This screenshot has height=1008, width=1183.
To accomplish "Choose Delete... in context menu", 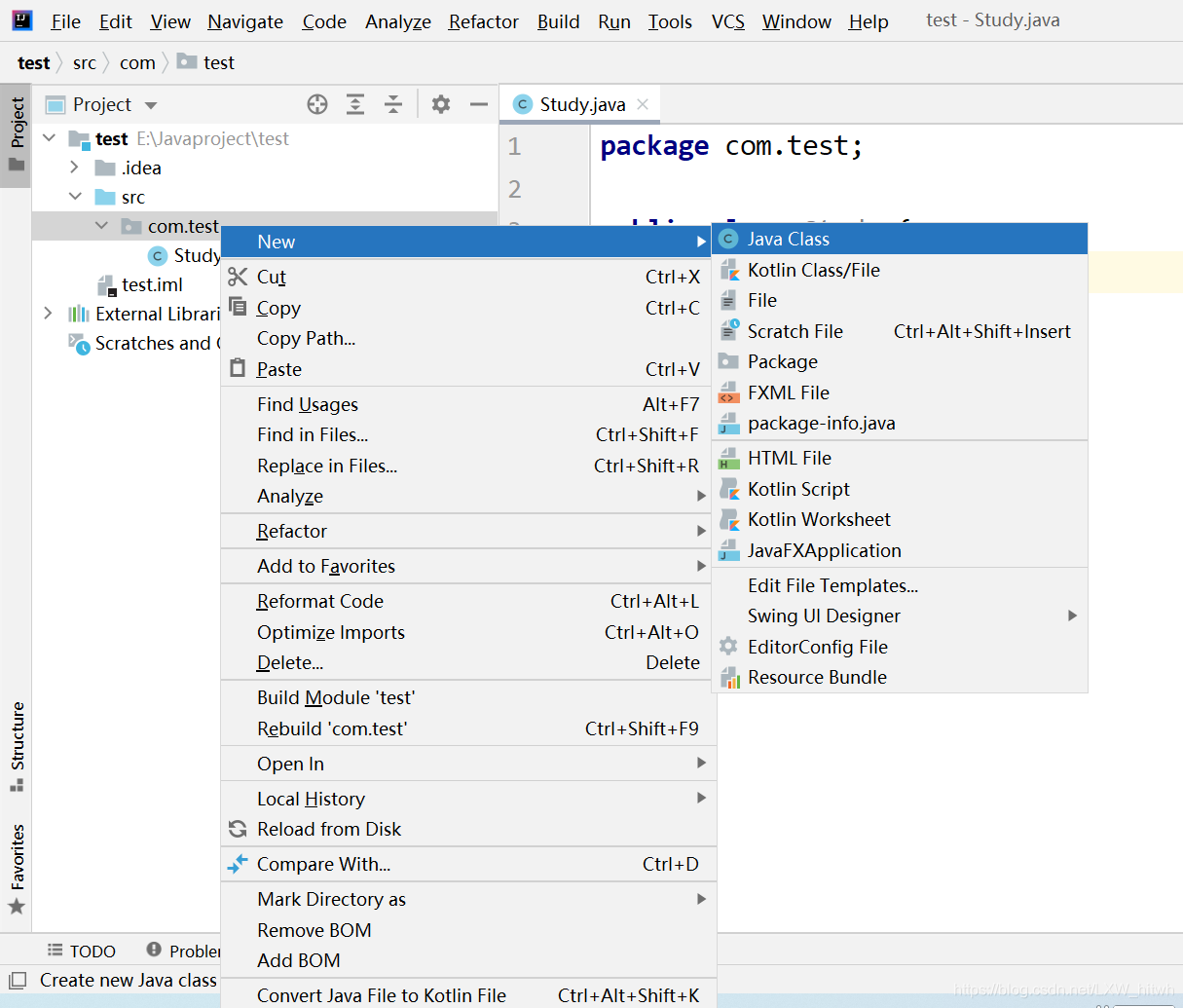I will 468,662.
